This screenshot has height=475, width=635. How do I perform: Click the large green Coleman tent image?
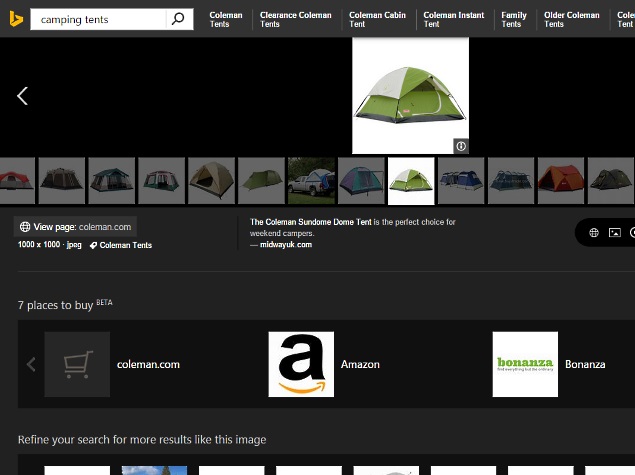coord(410,96)
